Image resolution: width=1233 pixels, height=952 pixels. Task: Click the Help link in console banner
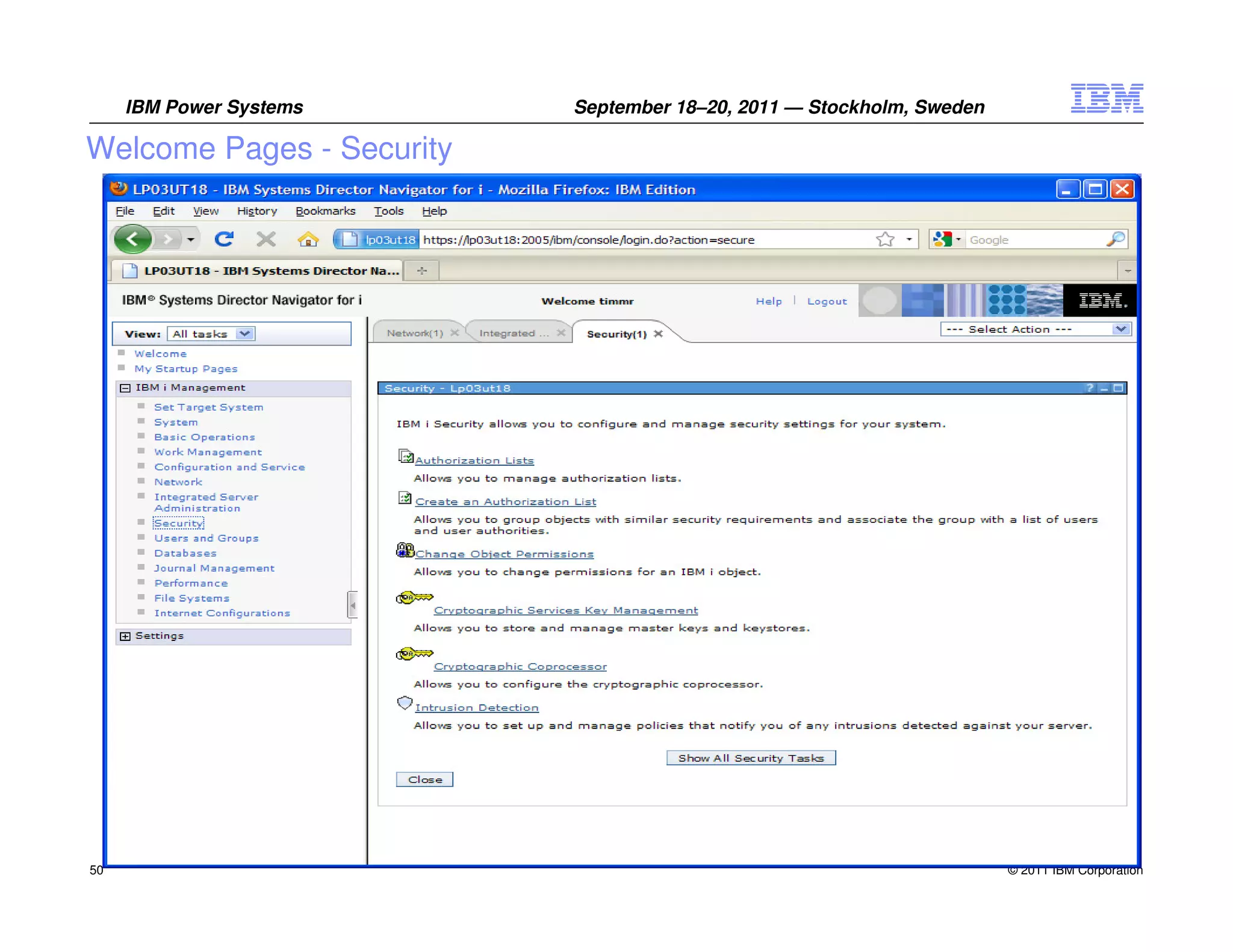coord(769,301)
